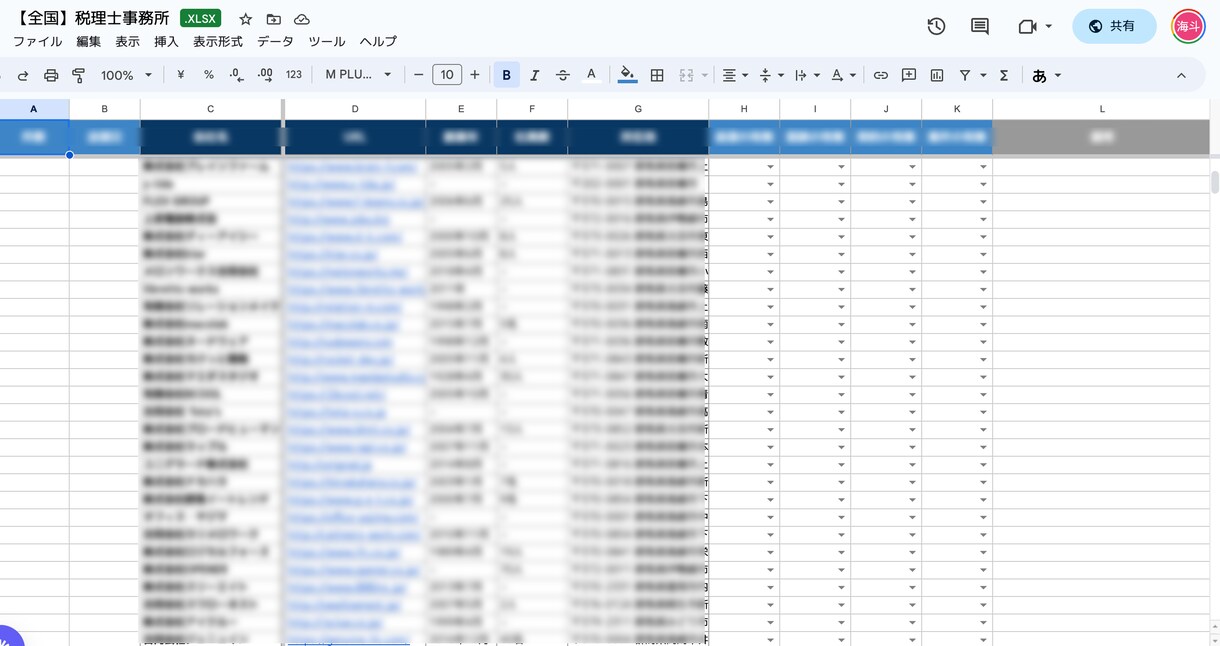This screenshot has width=1220, height=646.
Task: Decrease font size with minus
Action: 418,75
